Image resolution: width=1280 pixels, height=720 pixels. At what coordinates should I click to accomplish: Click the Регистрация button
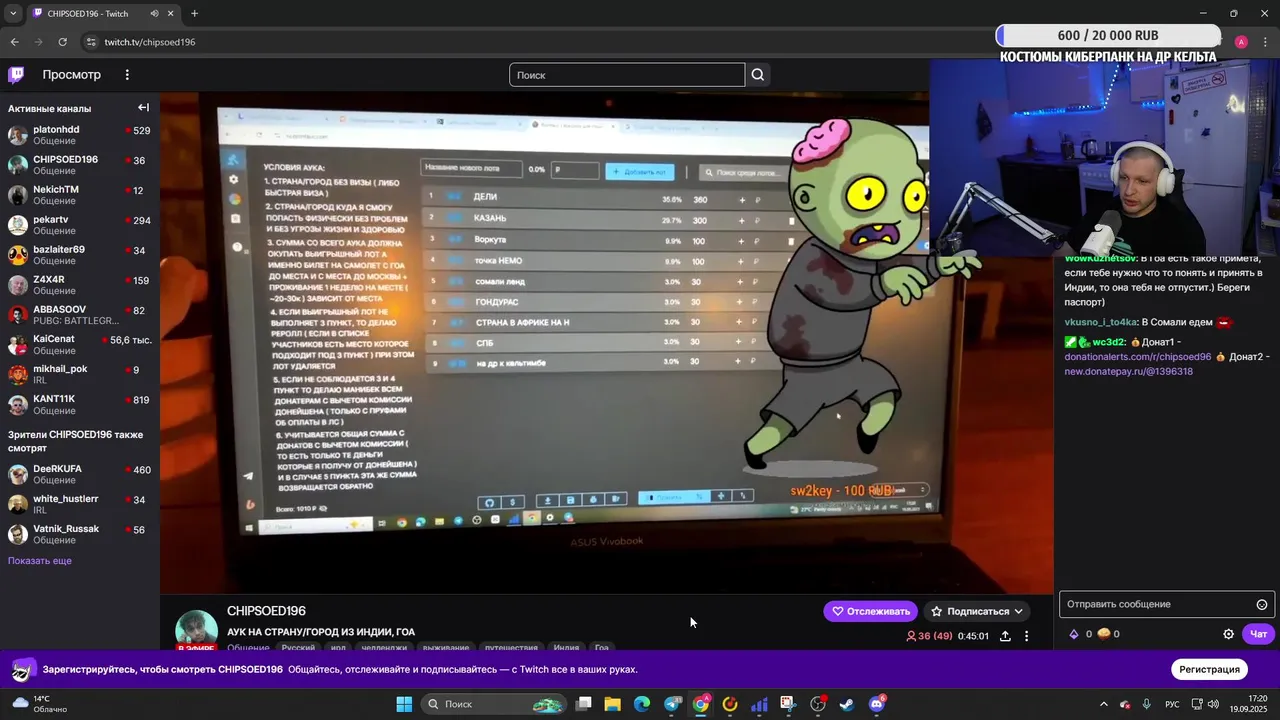coord(1209,669)
